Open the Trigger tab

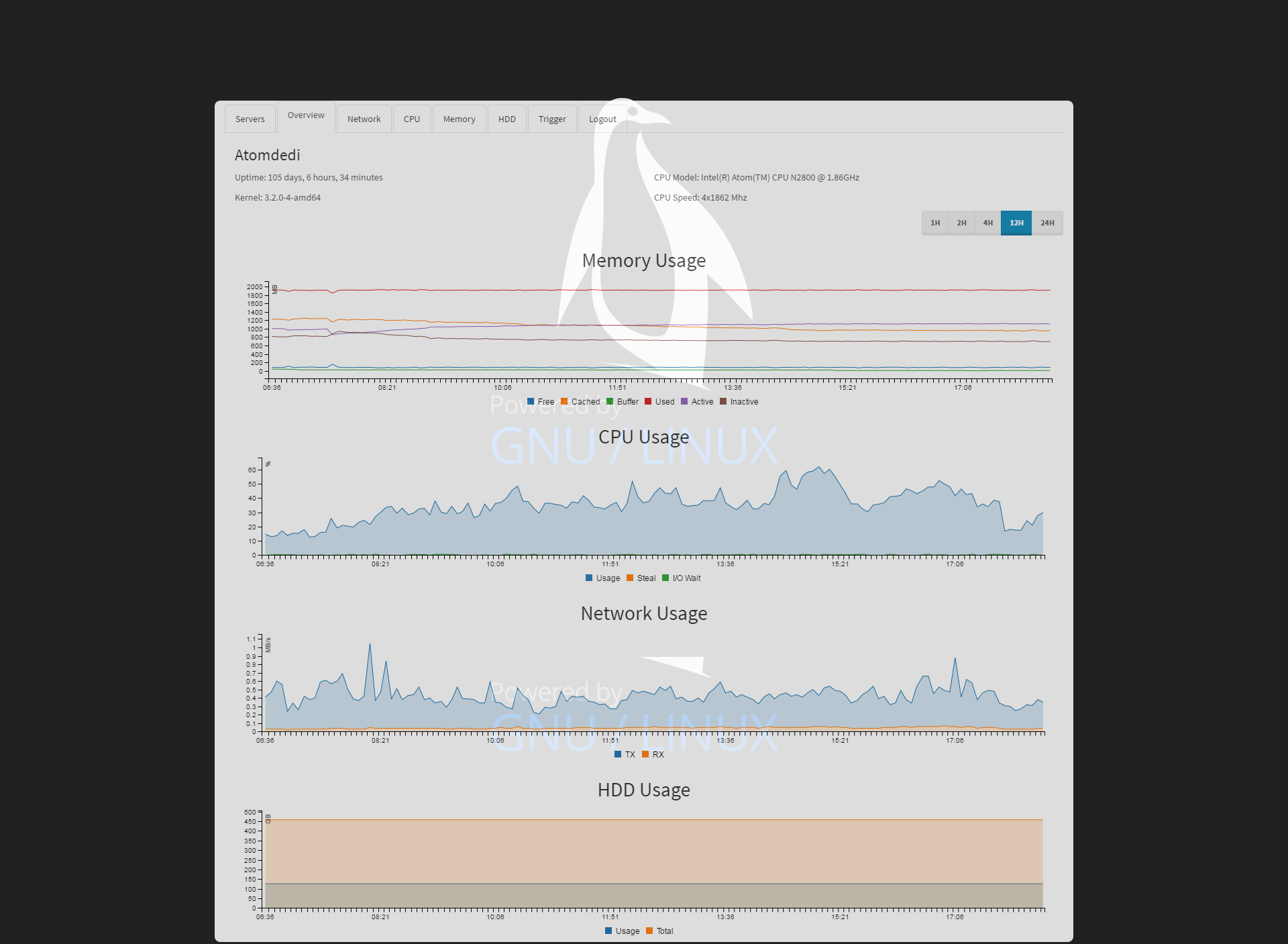point(551,119)
